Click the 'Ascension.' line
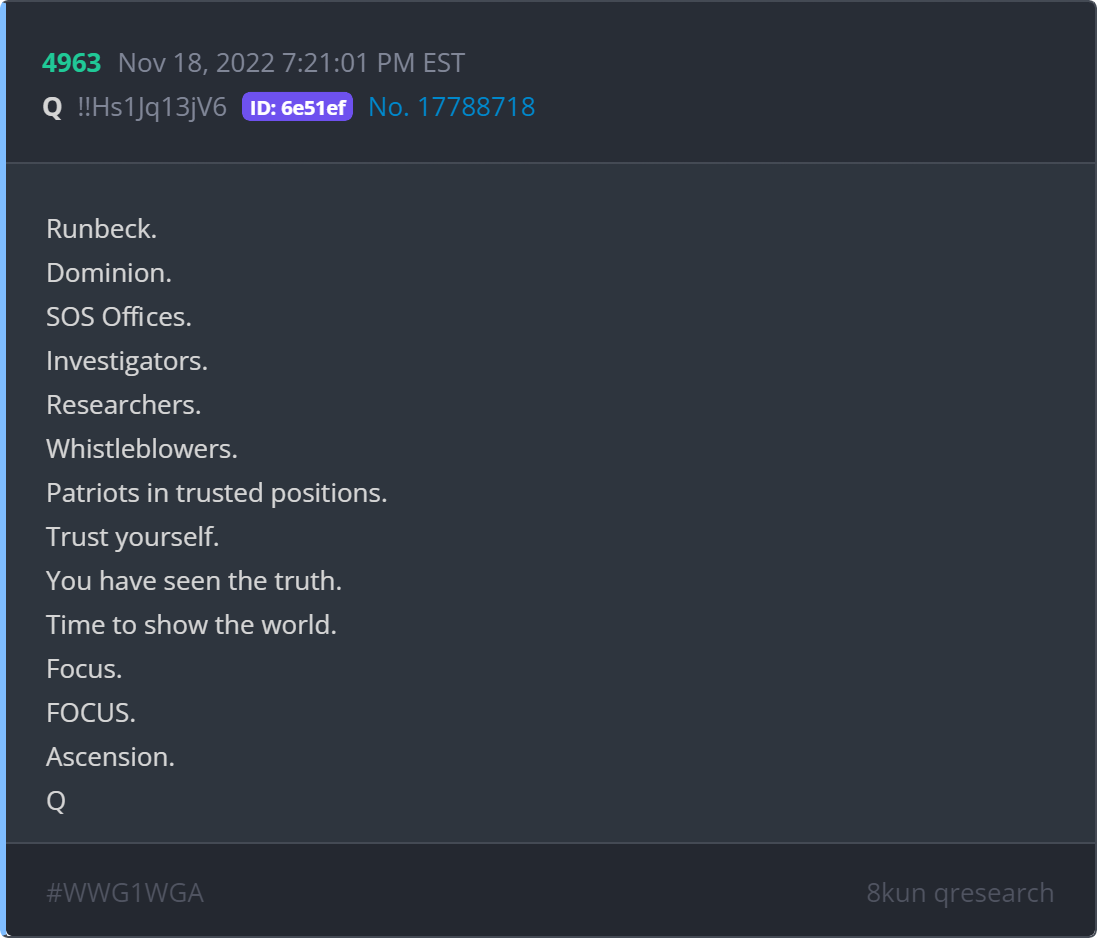The width and height of the screenshot is (1098, 938). [111, 757]
